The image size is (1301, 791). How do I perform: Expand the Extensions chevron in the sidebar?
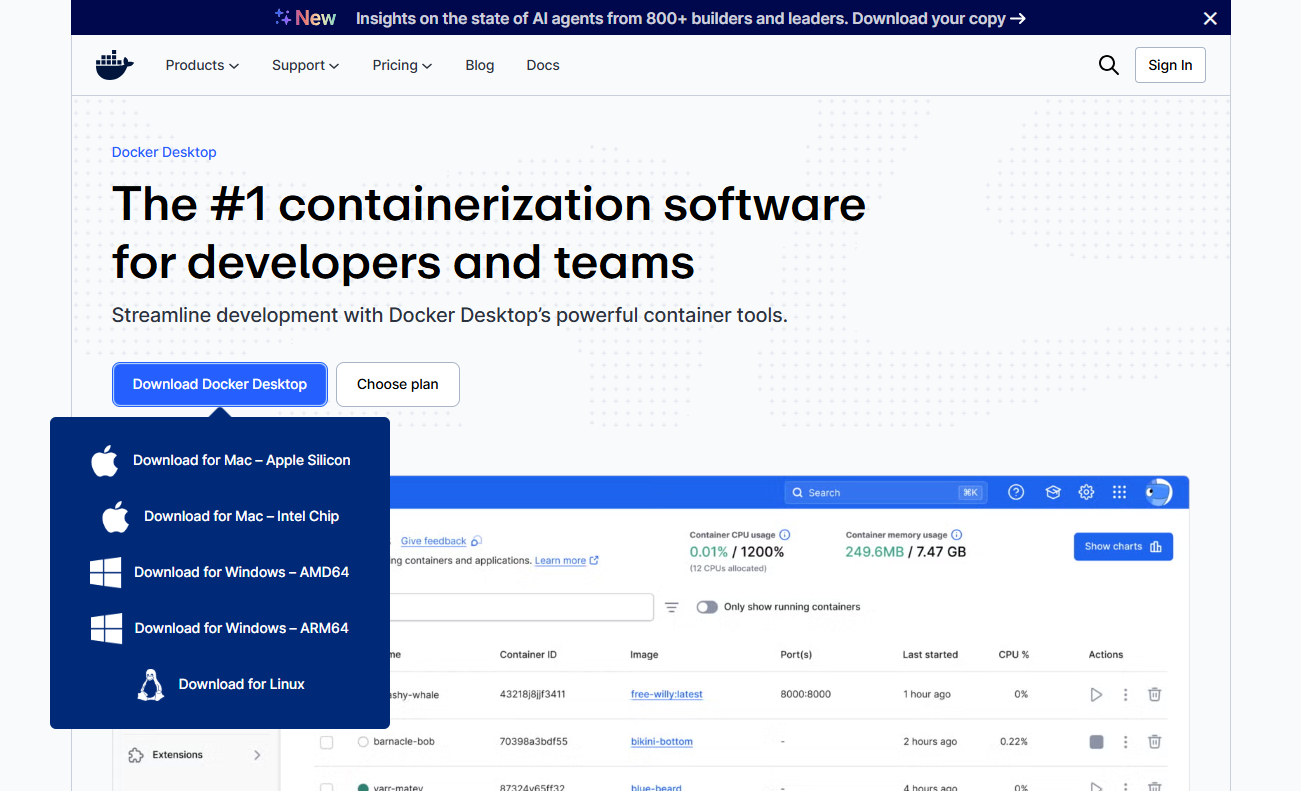(x=257, y=755)
